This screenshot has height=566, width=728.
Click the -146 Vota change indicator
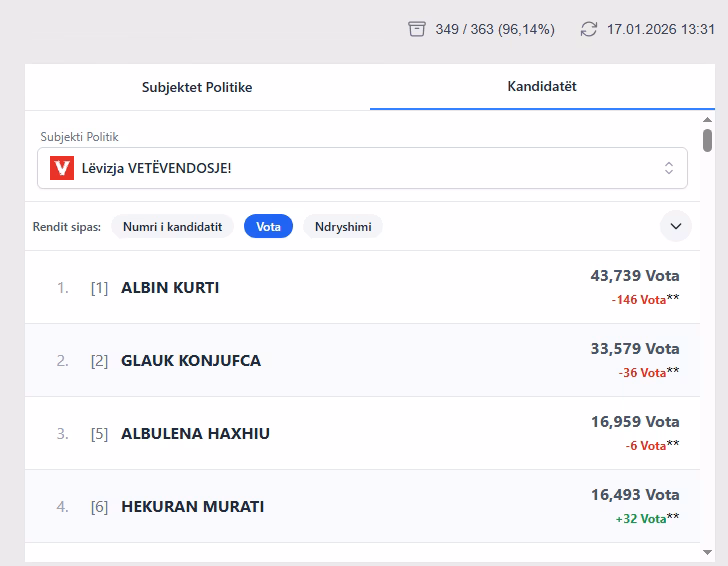click(638, 299)
